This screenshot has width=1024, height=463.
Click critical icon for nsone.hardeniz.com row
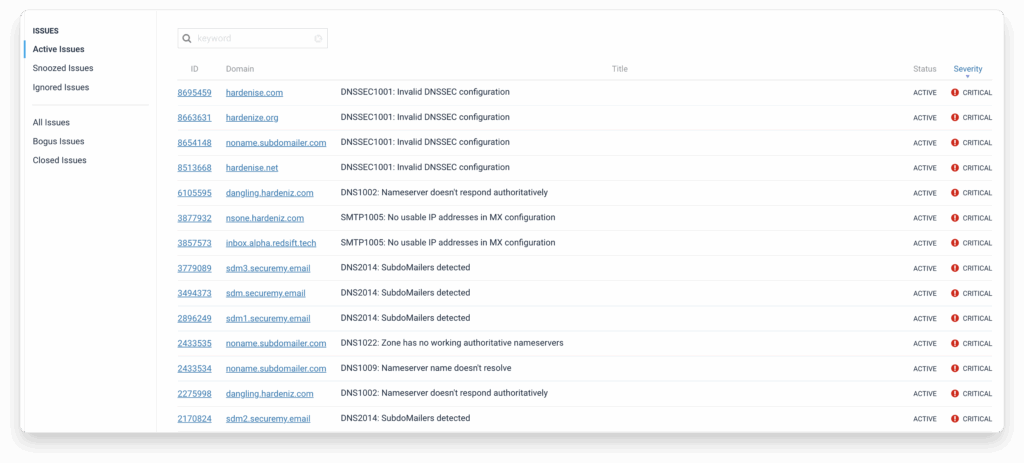click(x=955, y=218)
